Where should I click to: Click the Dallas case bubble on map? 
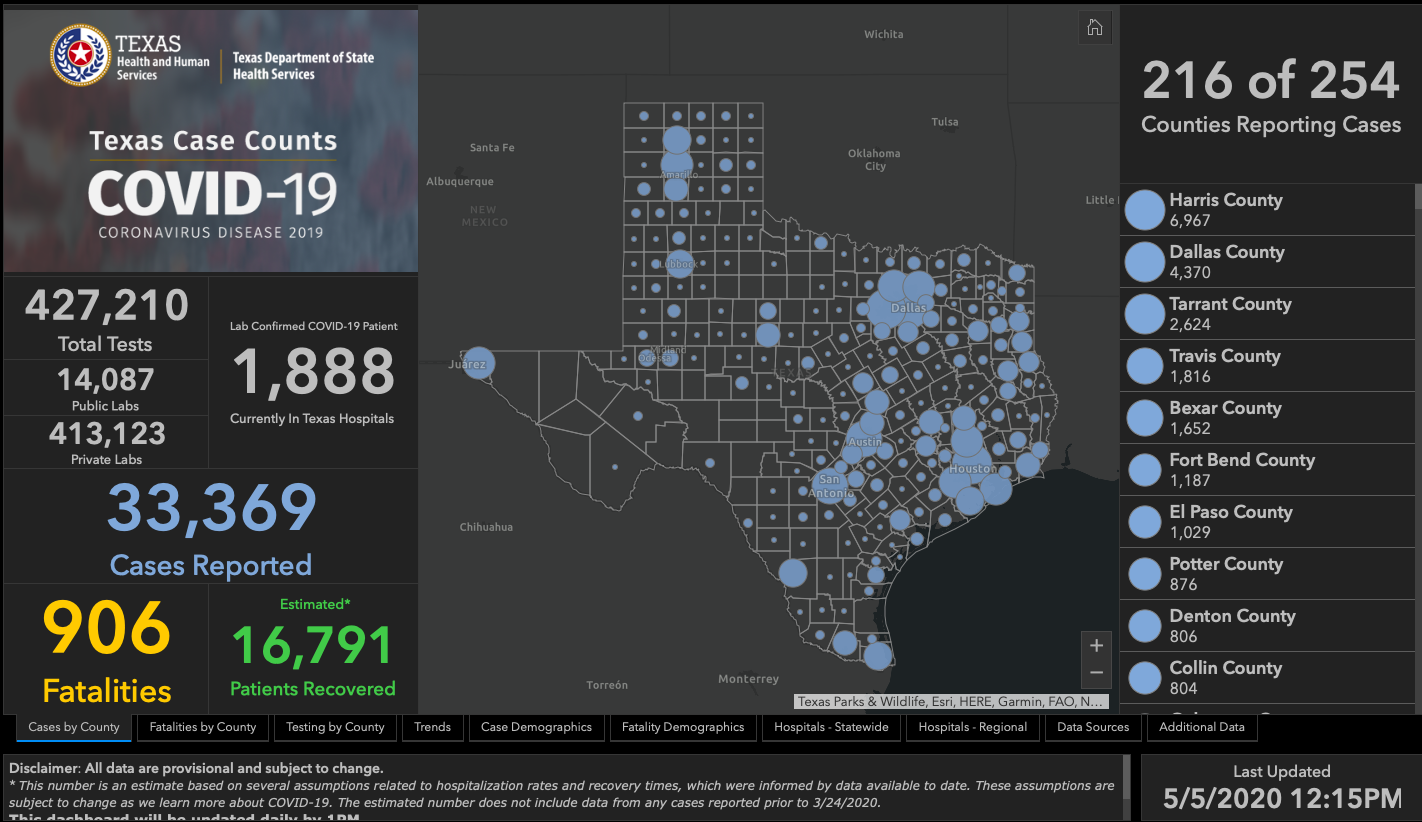[x=888, y=295]
